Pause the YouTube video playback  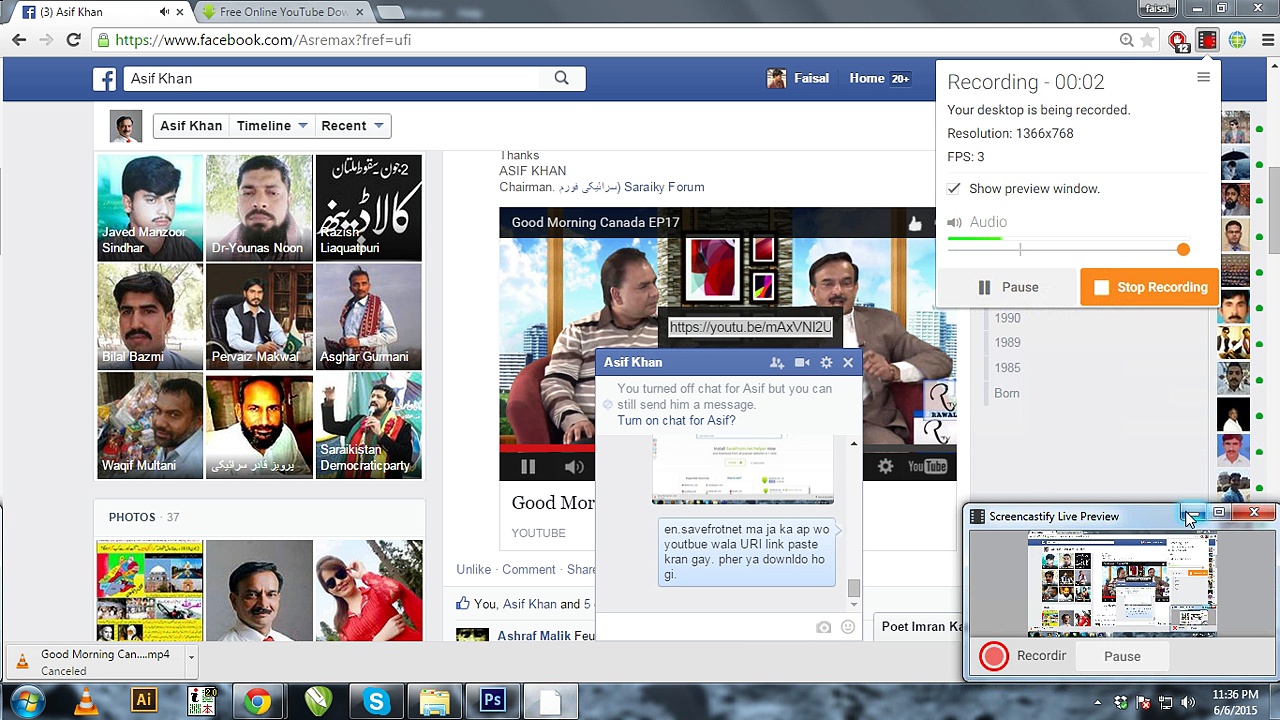[528, 466]
